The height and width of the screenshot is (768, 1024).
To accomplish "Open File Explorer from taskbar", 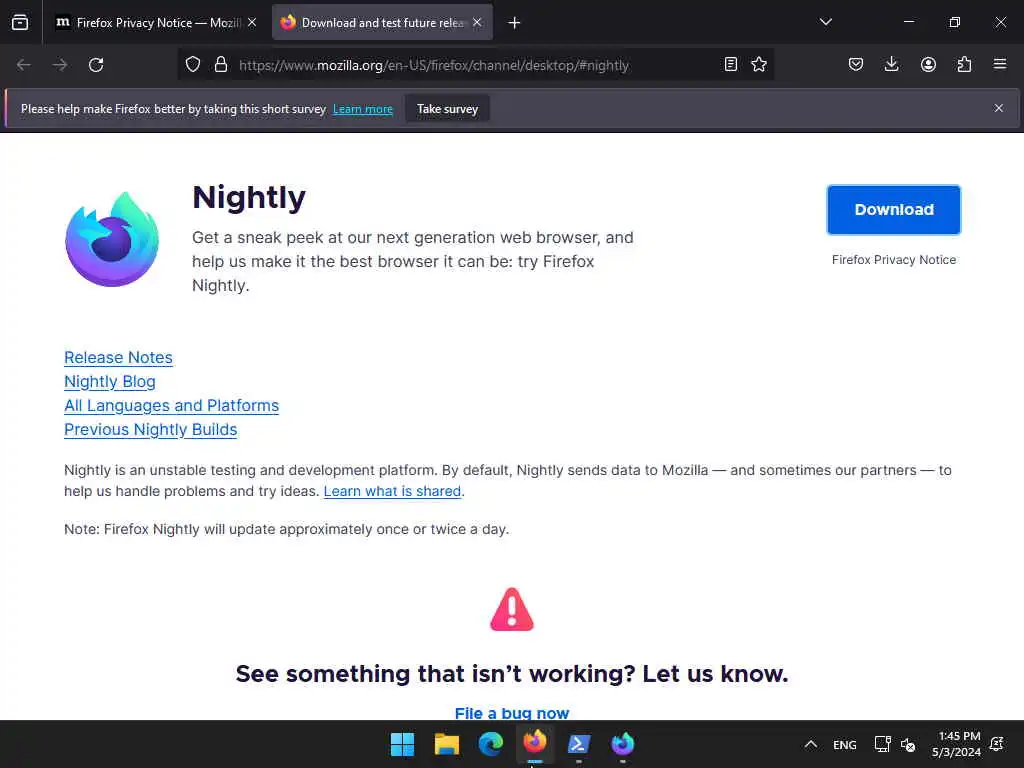I will [x=447, y=744].
